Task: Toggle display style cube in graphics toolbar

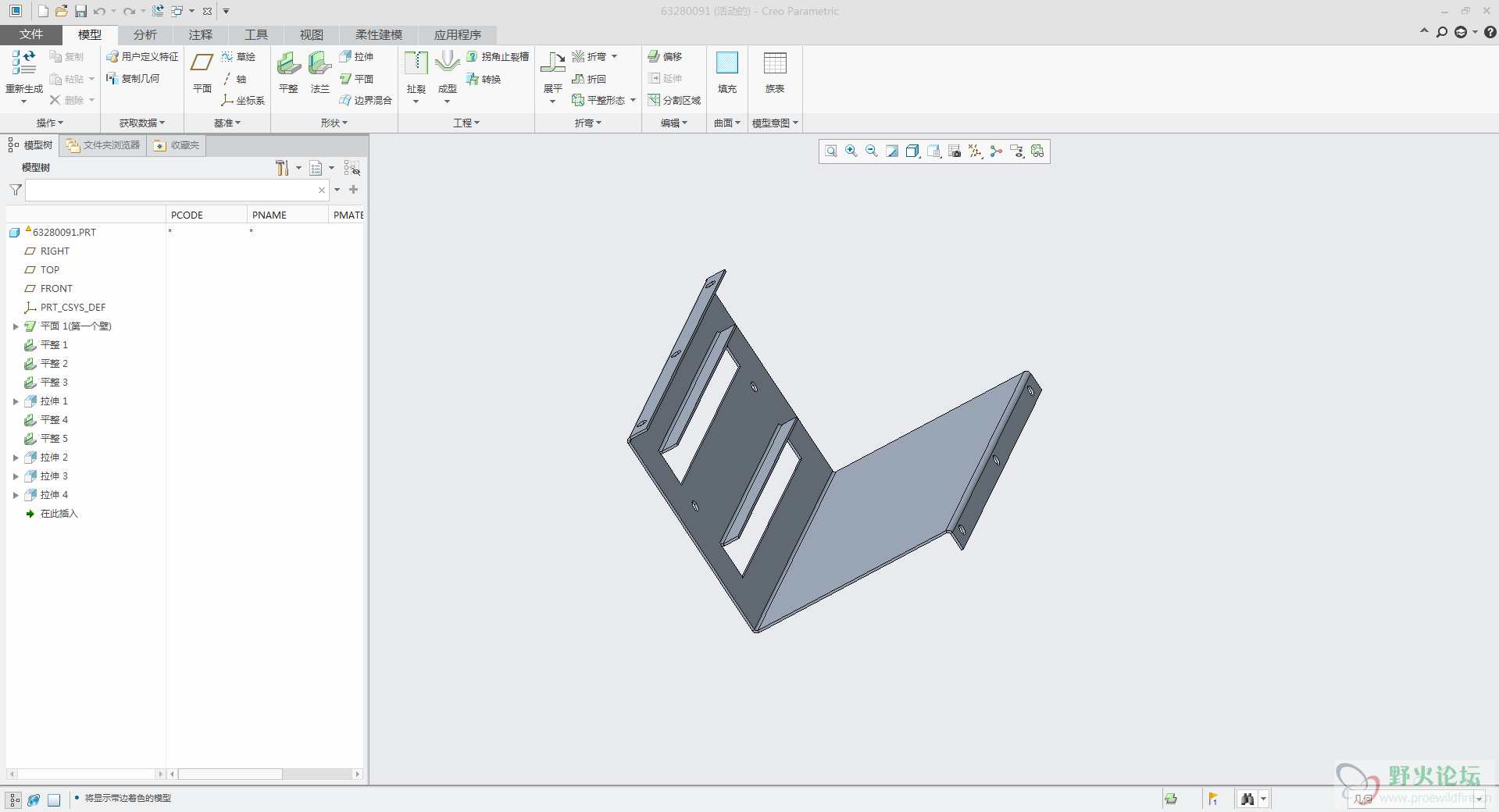Action: coord(912,151)
